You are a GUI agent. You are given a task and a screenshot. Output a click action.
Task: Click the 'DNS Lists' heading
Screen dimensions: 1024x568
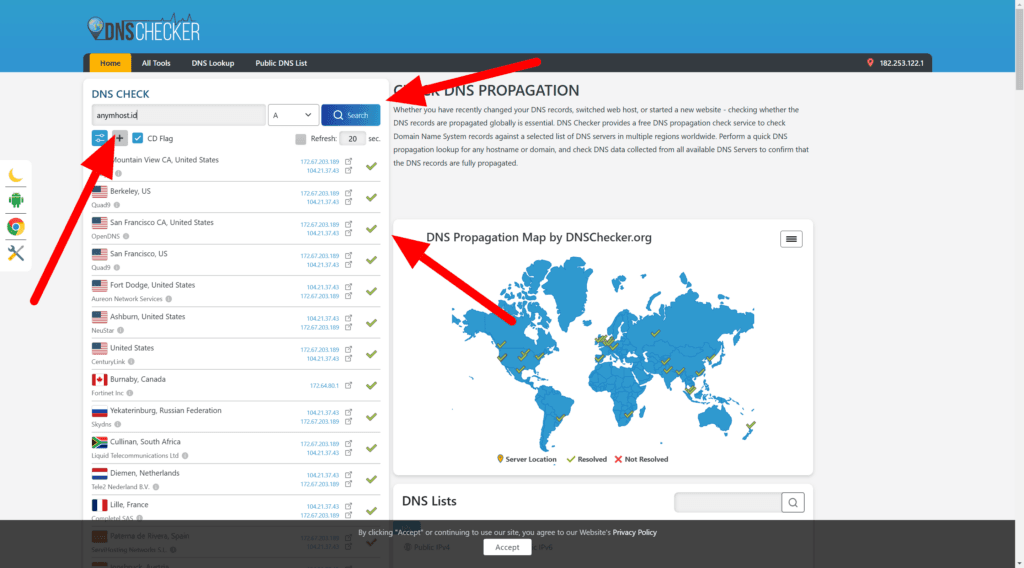[x=429, y=501]
